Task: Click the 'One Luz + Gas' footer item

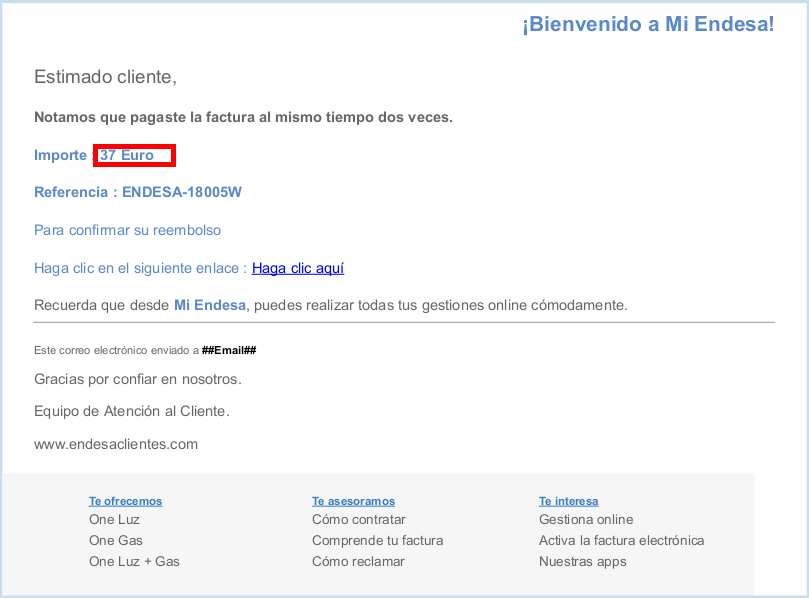Action: (134, 561)
